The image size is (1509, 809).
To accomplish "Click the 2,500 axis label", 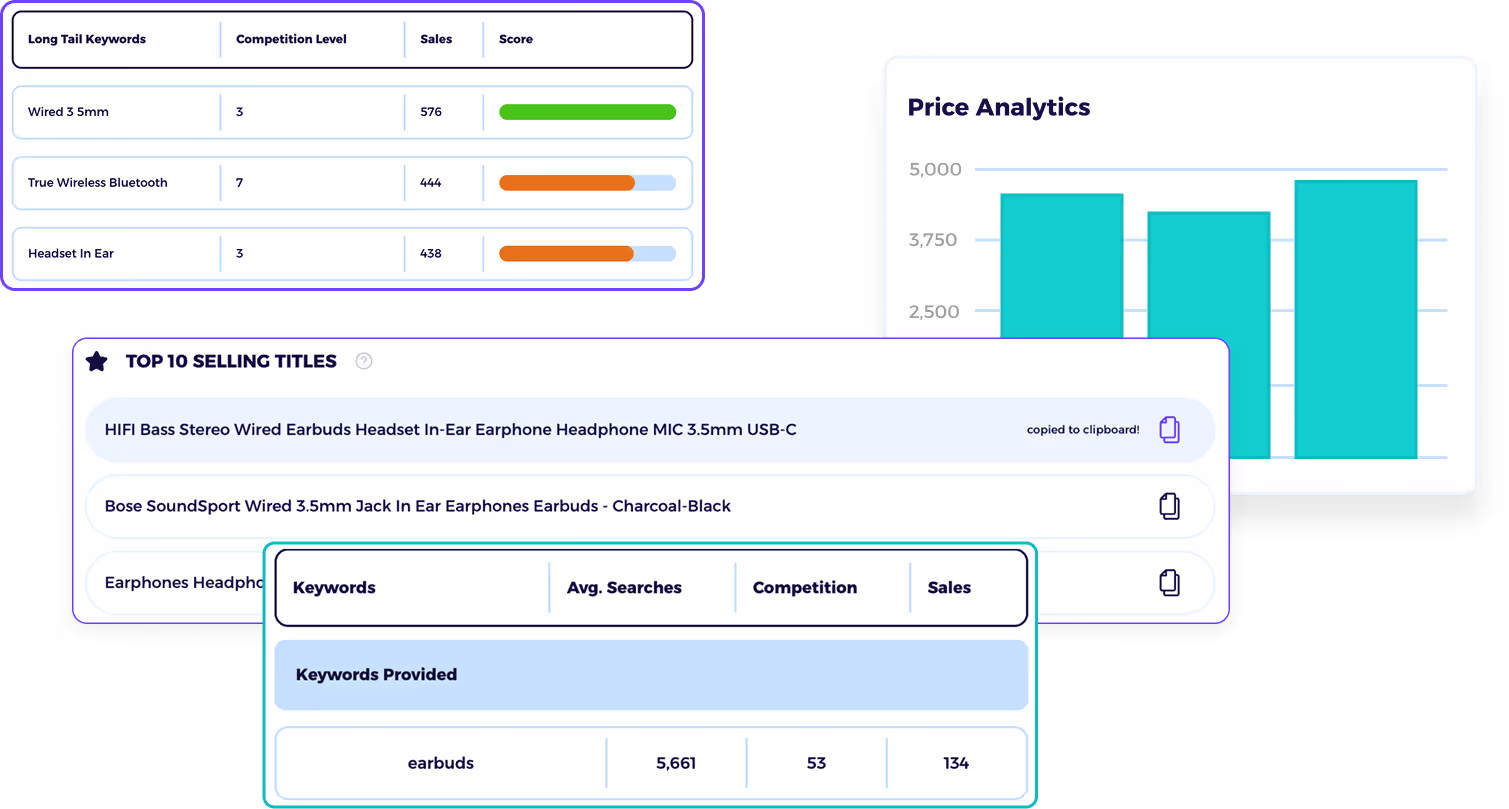I will [x=933, y=312].
